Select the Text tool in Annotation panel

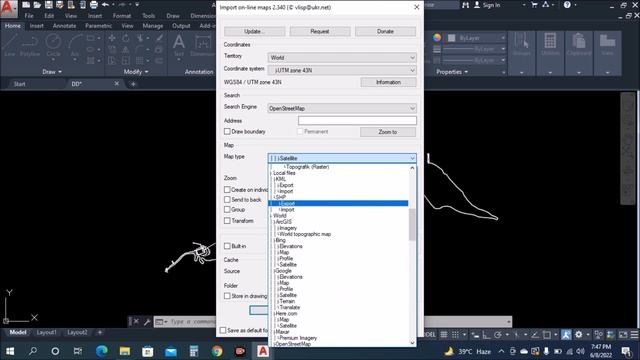(x=179, y=46)
